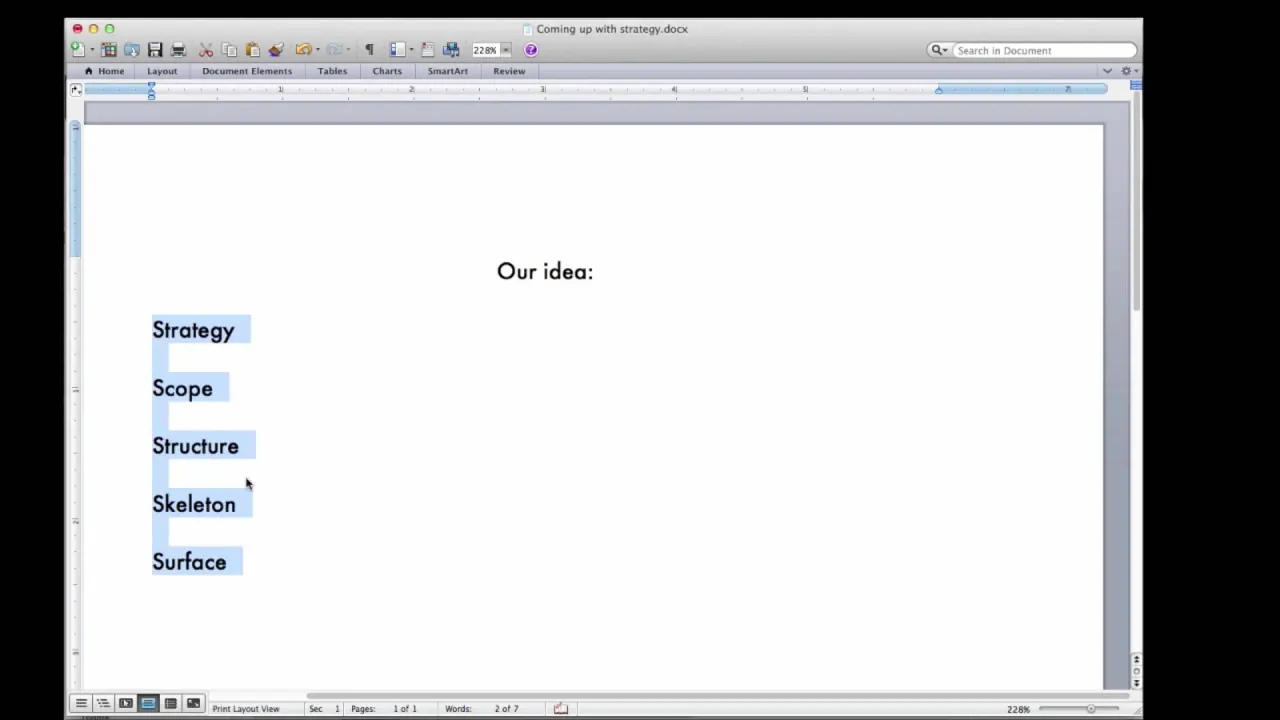This screenshot has height=720, width=1280.
Task: Open the Review ribbon tab
Action: coord(509,71)
